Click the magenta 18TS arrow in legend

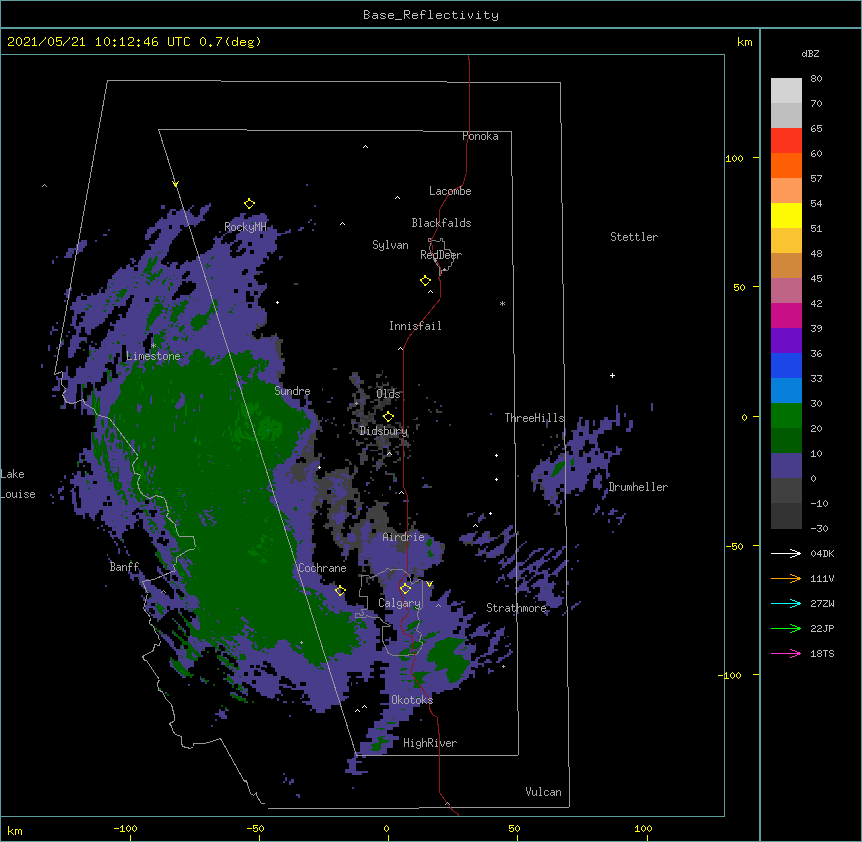tap(786, 653)
